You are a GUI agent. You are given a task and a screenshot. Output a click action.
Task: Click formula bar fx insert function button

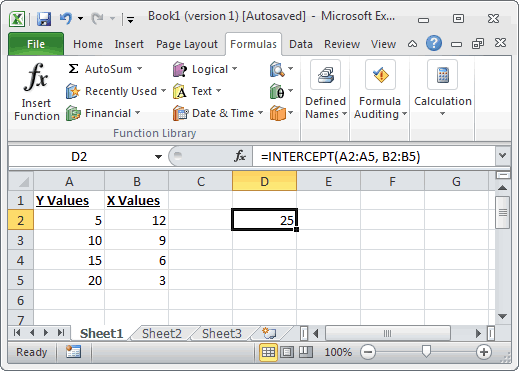coord(240,156)
